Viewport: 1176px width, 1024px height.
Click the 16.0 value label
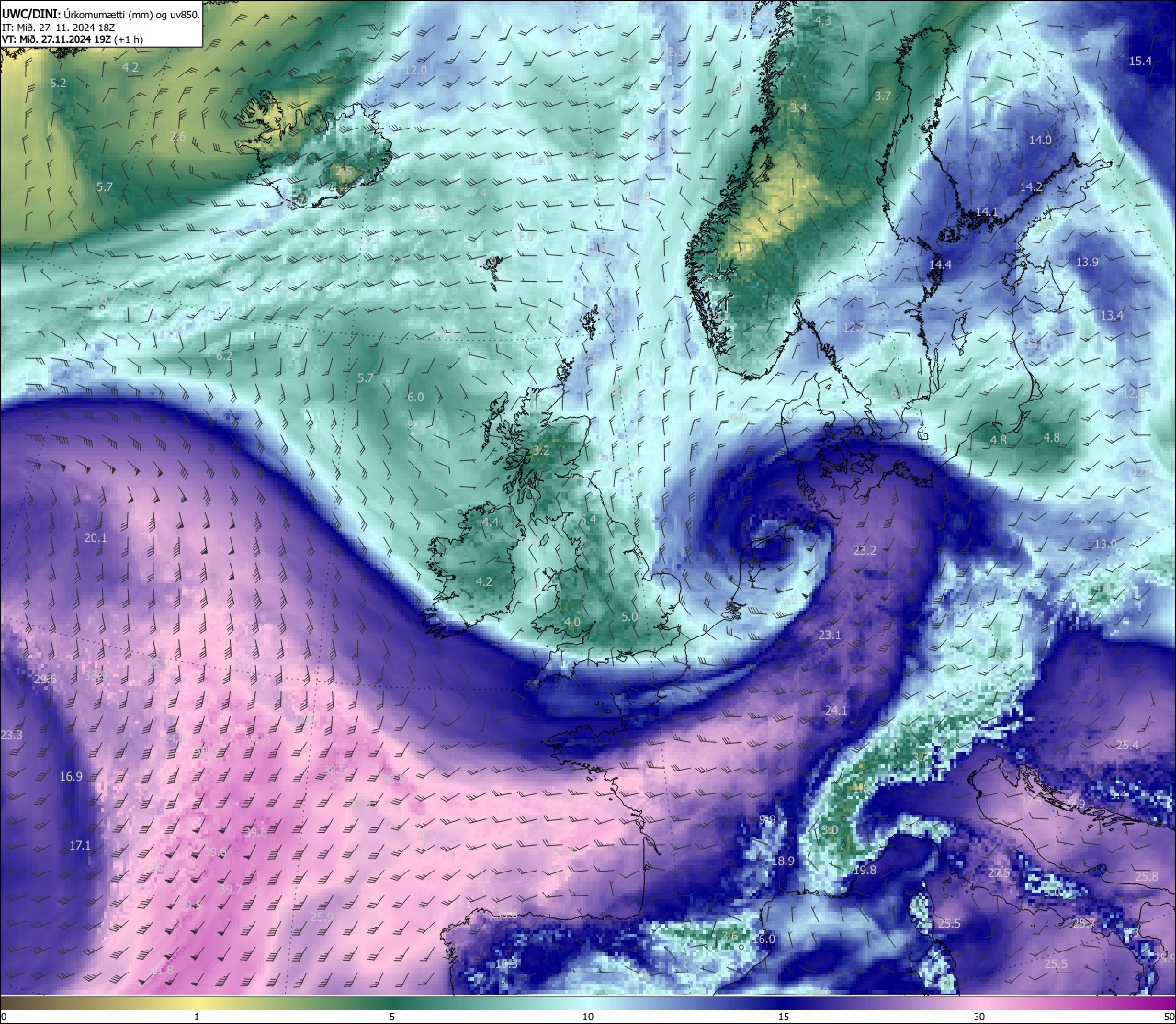764,940
